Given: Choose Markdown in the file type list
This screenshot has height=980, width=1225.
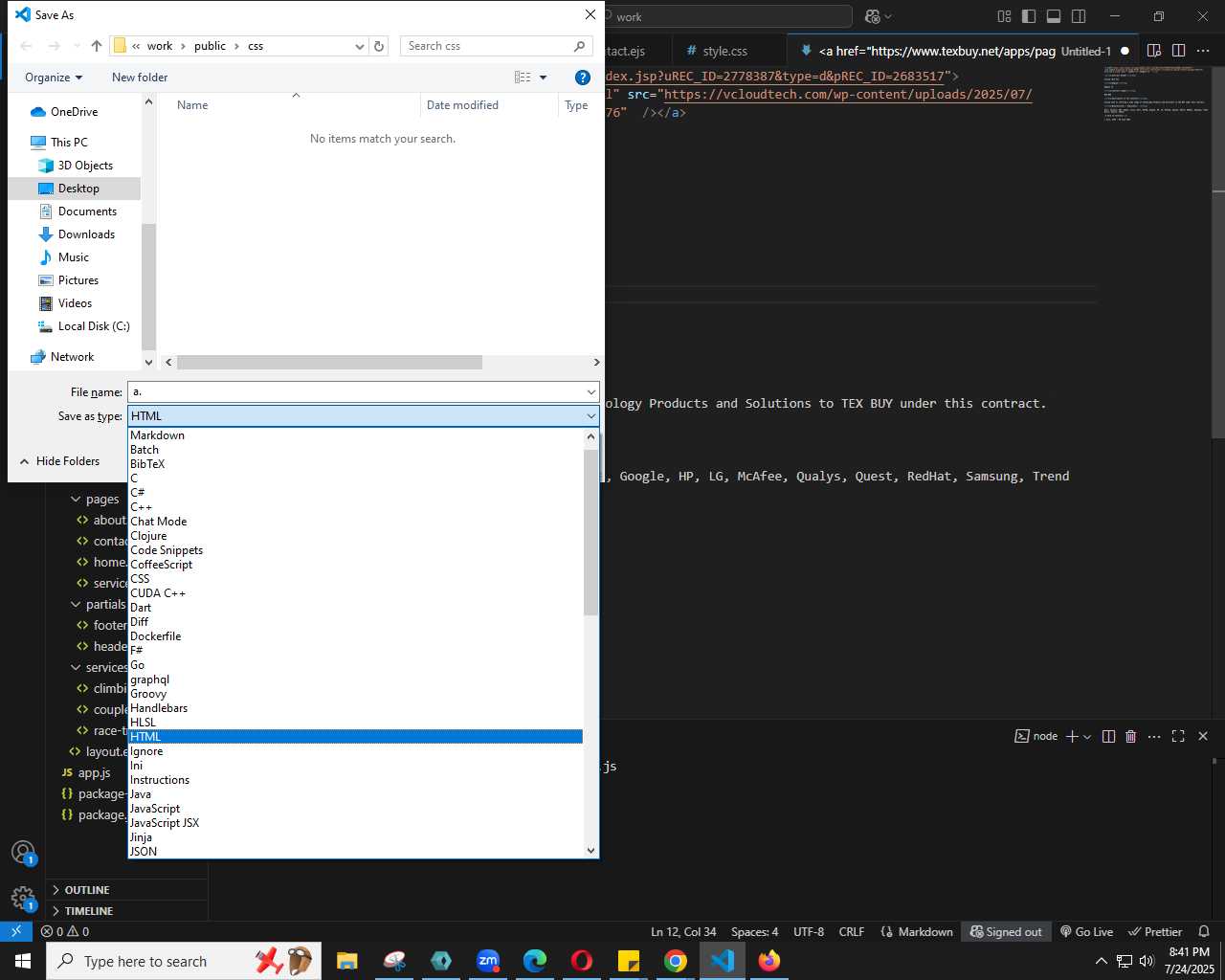Looking at the screenshot, I should pyautogui.click(x=355, y=435).
